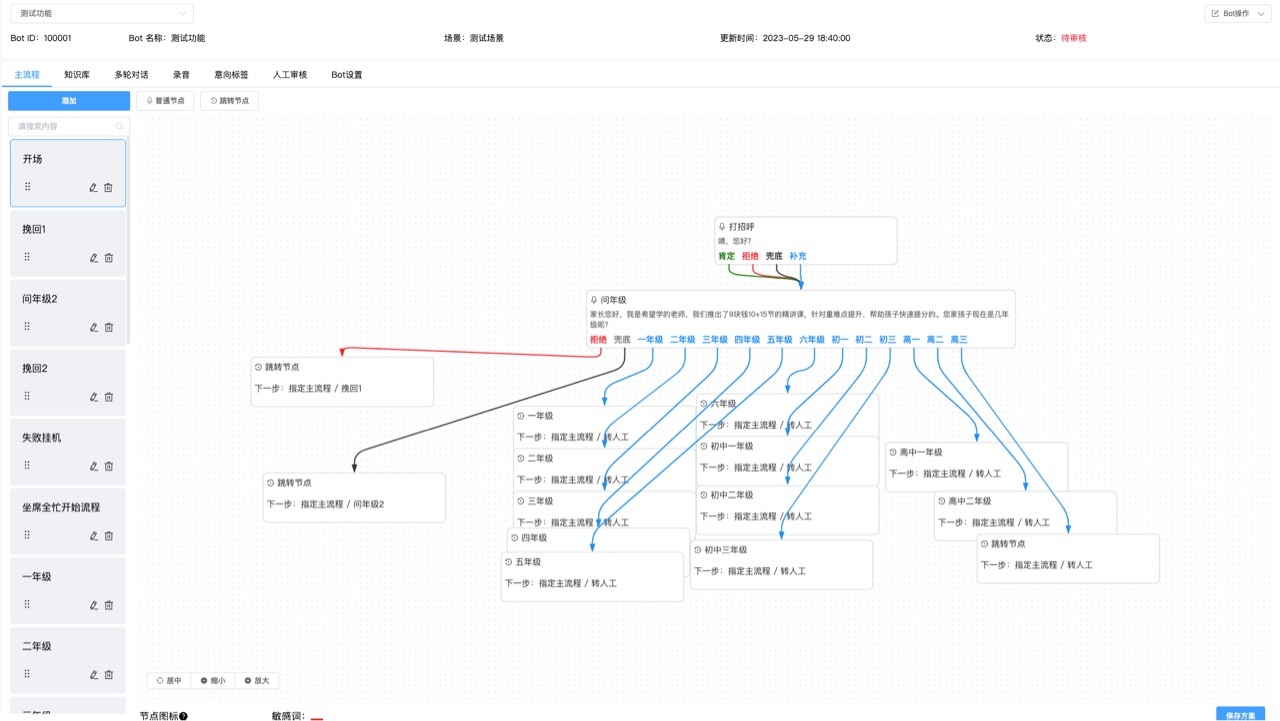Click the 初二 branch label
This screenshot has height=721, width=1280.
tap(863, 340)
